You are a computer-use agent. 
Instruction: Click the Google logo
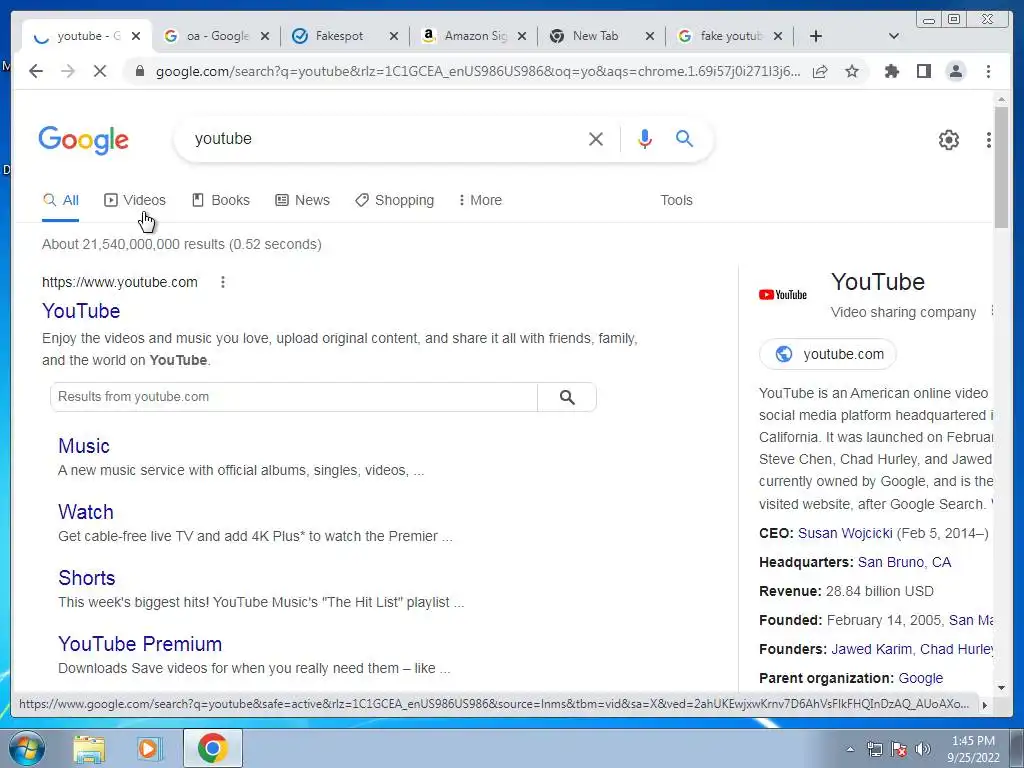(84, 140)
